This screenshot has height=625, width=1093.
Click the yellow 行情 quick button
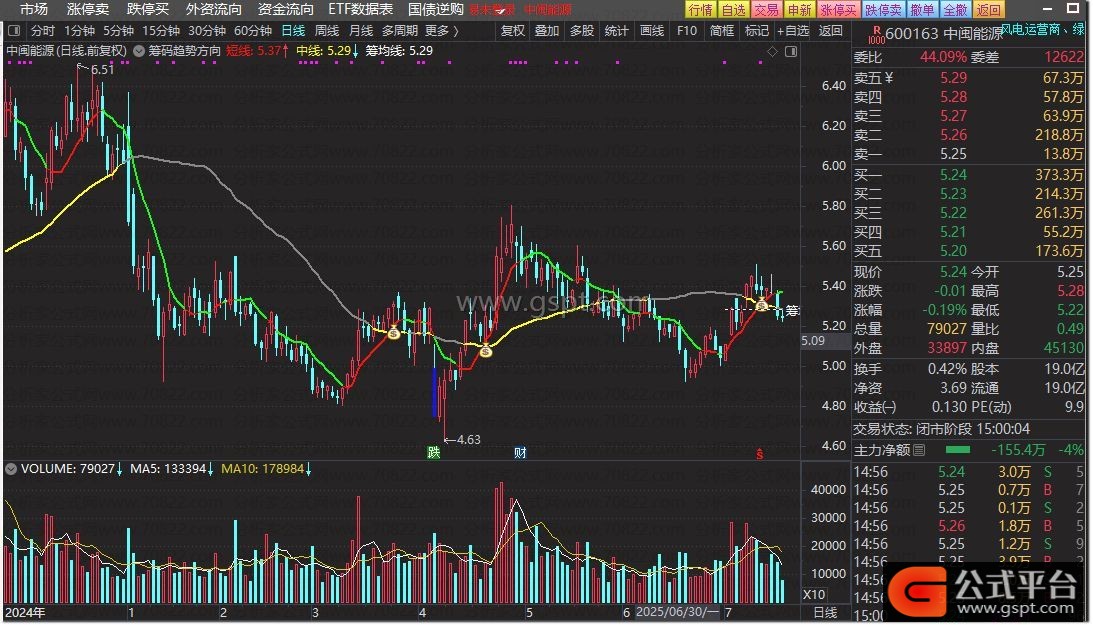(700, 10)
